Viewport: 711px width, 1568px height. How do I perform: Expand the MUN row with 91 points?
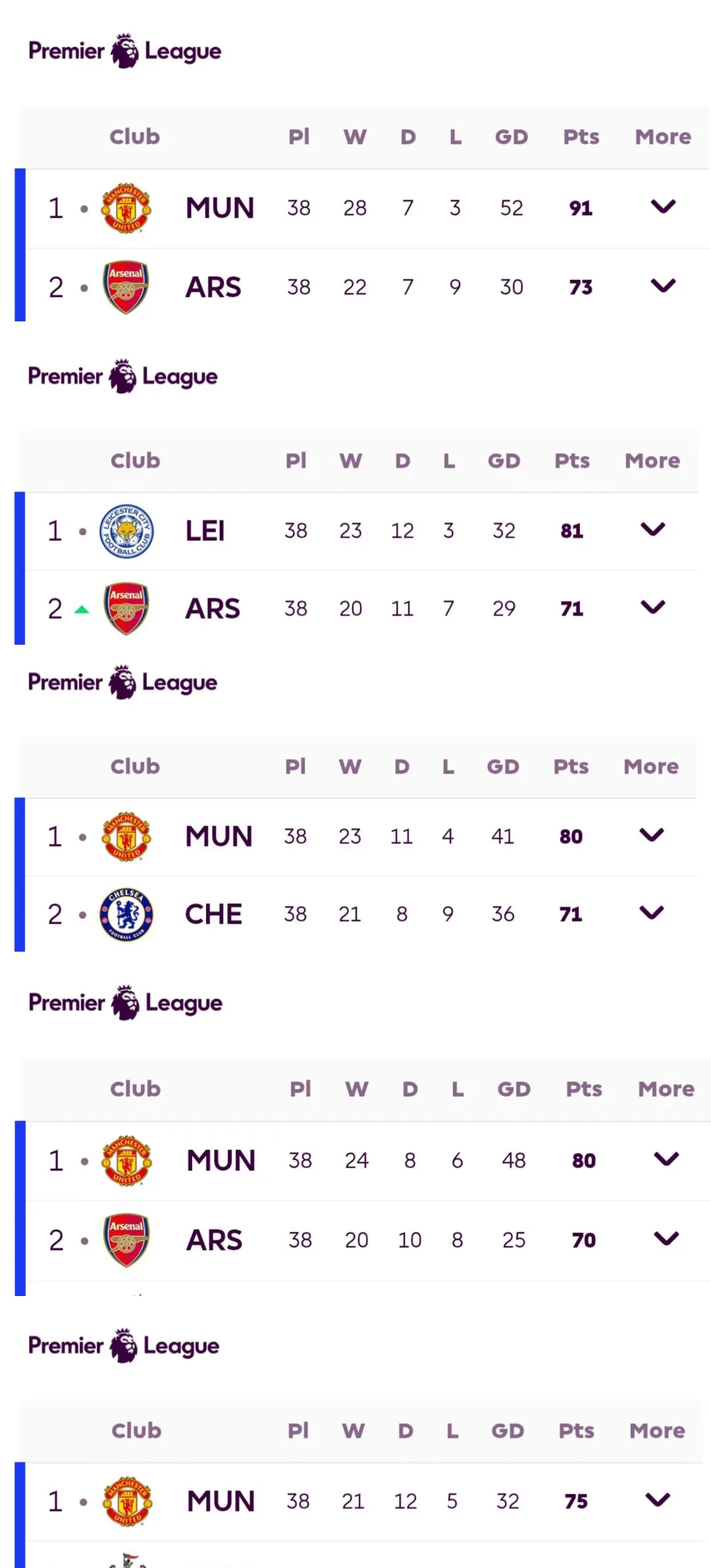[663, 207]
